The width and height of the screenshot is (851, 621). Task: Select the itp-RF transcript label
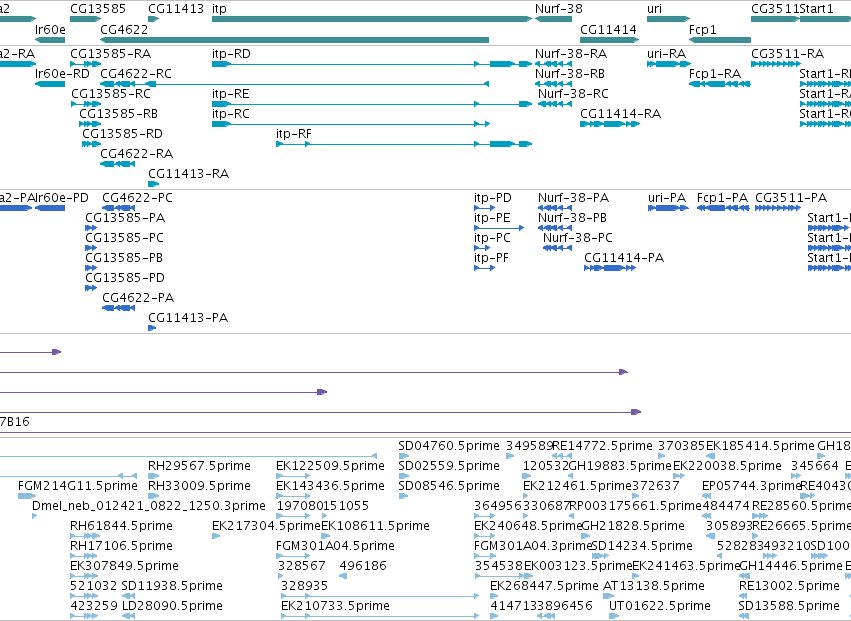tap(294, 134)
